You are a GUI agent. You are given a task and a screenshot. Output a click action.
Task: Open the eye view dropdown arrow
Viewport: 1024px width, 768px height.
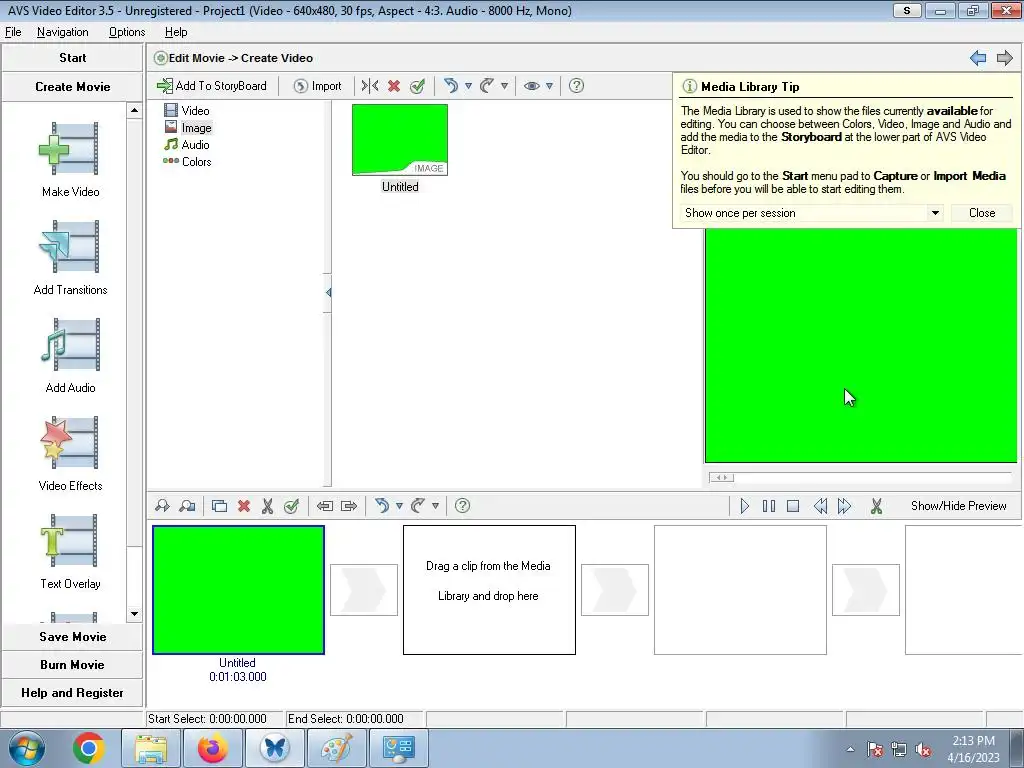point(549,86)
